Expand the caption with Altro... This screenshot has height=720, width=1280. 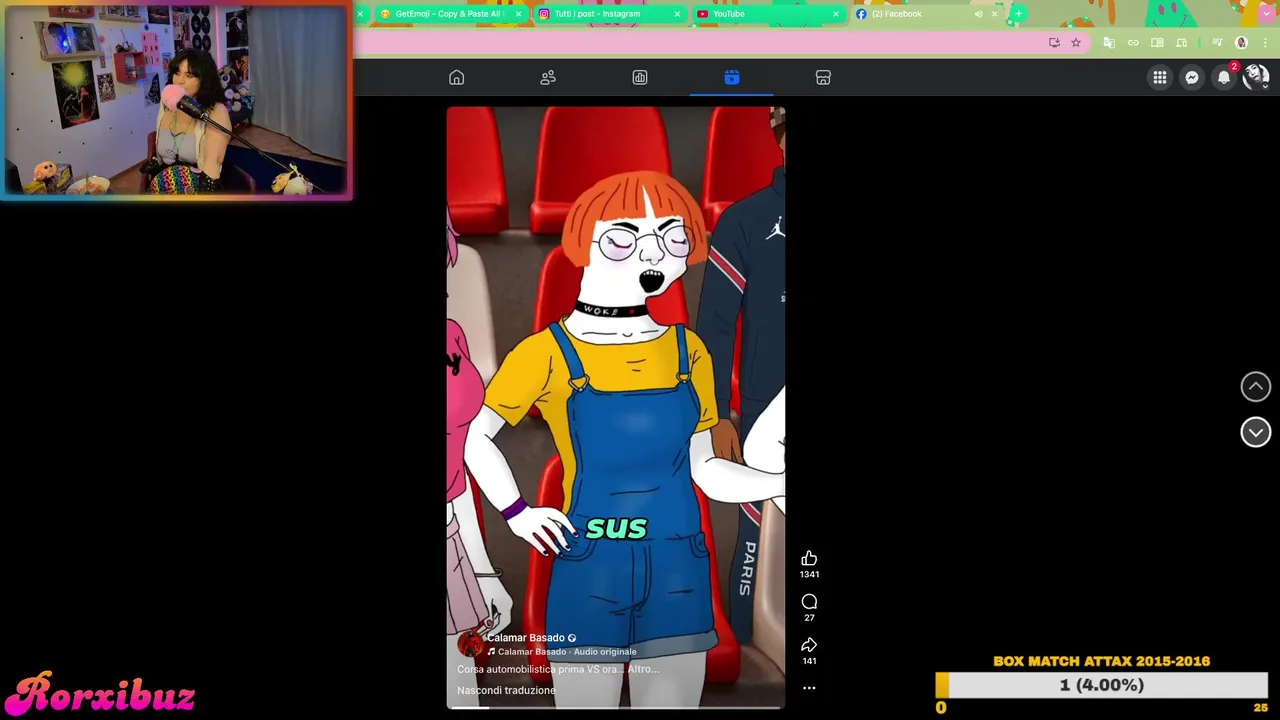(642, 669)
